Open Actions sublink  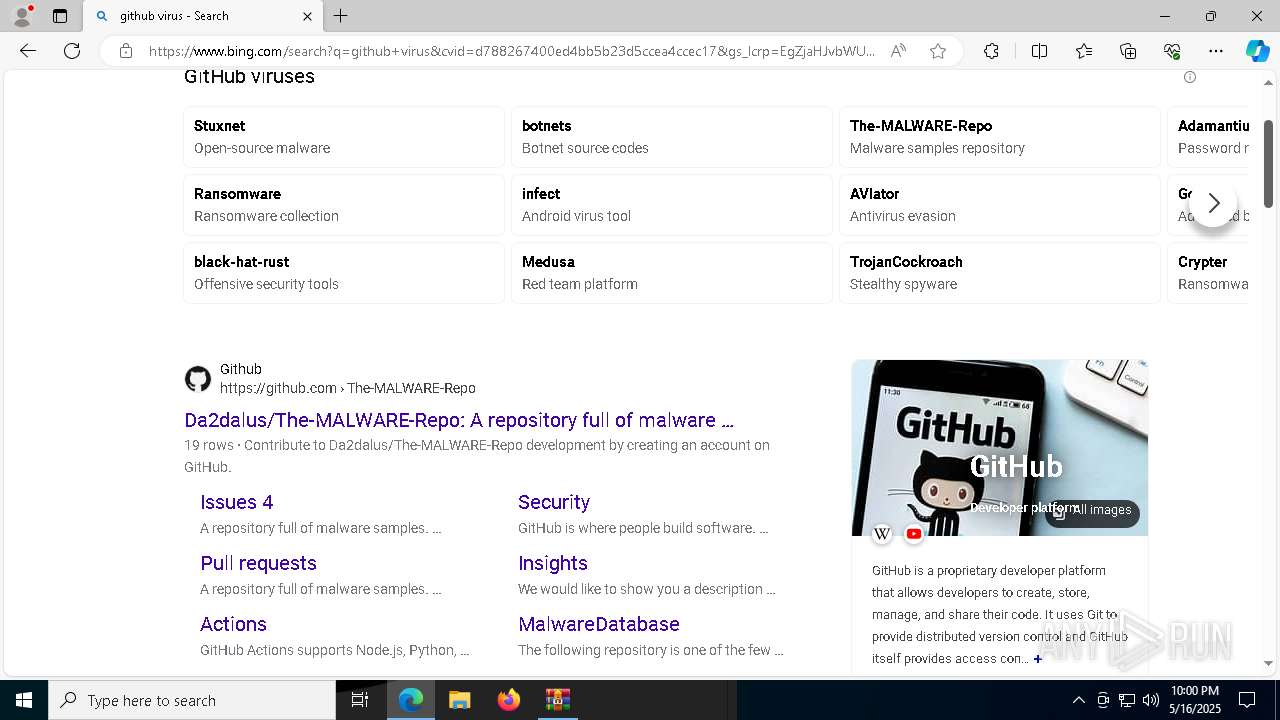(233, 624)
